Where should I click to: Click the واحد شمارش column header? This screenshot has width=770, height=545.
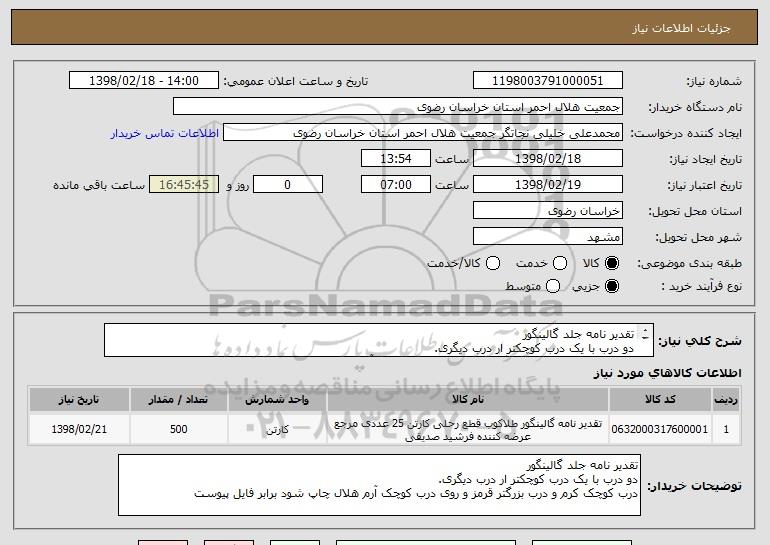tap(277, 400)
